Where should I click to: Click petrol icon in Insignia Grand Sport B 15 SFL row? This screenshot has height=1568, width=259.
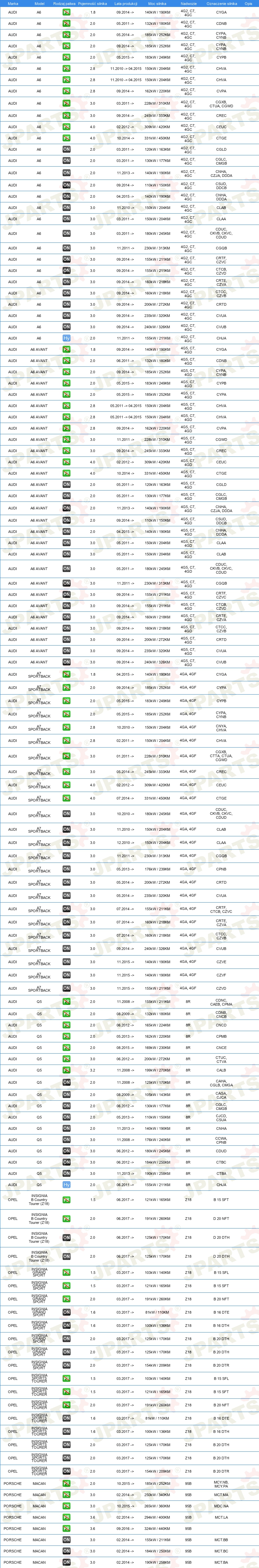pyautogui.click(x=66, y=1273)
